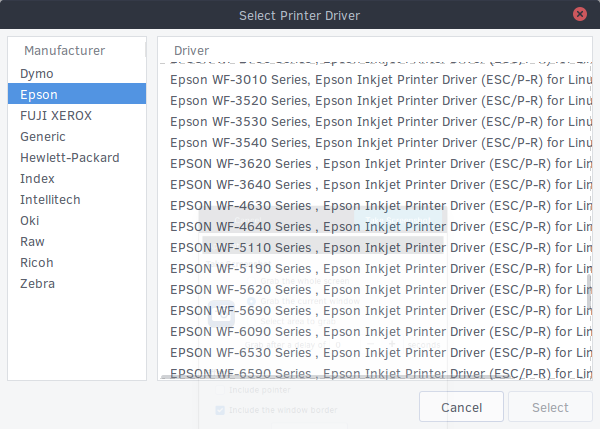Close the Select Printer Driver dialog
The height and width of the screenshot is (429, 600).
[x=580, y=14]
